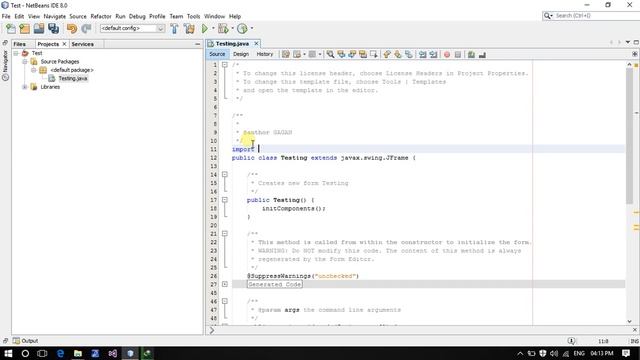The width and height of the screenshot is (640, 360).
Task: Click the Previous Bookmark icon
Action: coord(387,54)
